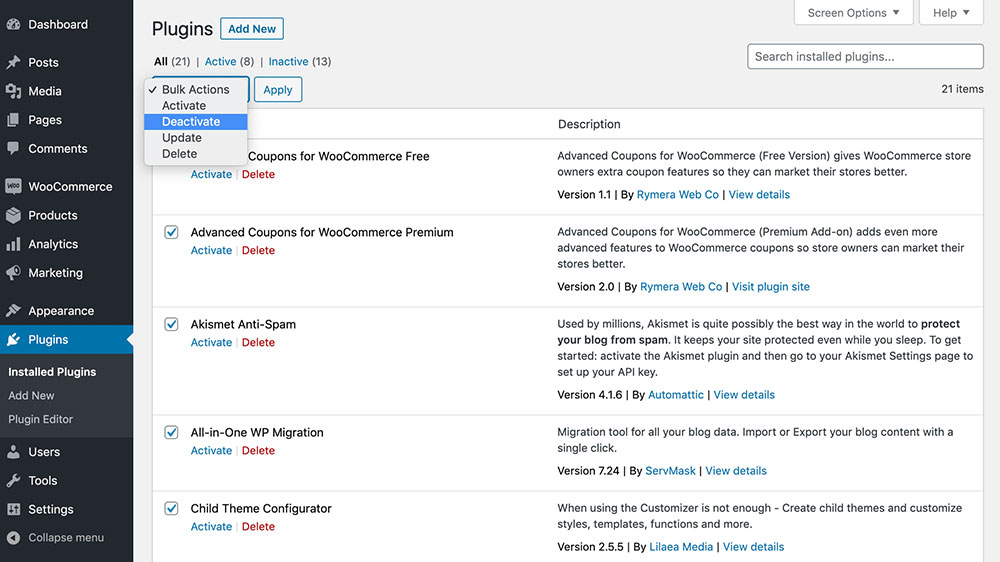Screen dimensions: 1000x562
Task: Click the Add New button beside Plugins
Action: click(252, 29)
